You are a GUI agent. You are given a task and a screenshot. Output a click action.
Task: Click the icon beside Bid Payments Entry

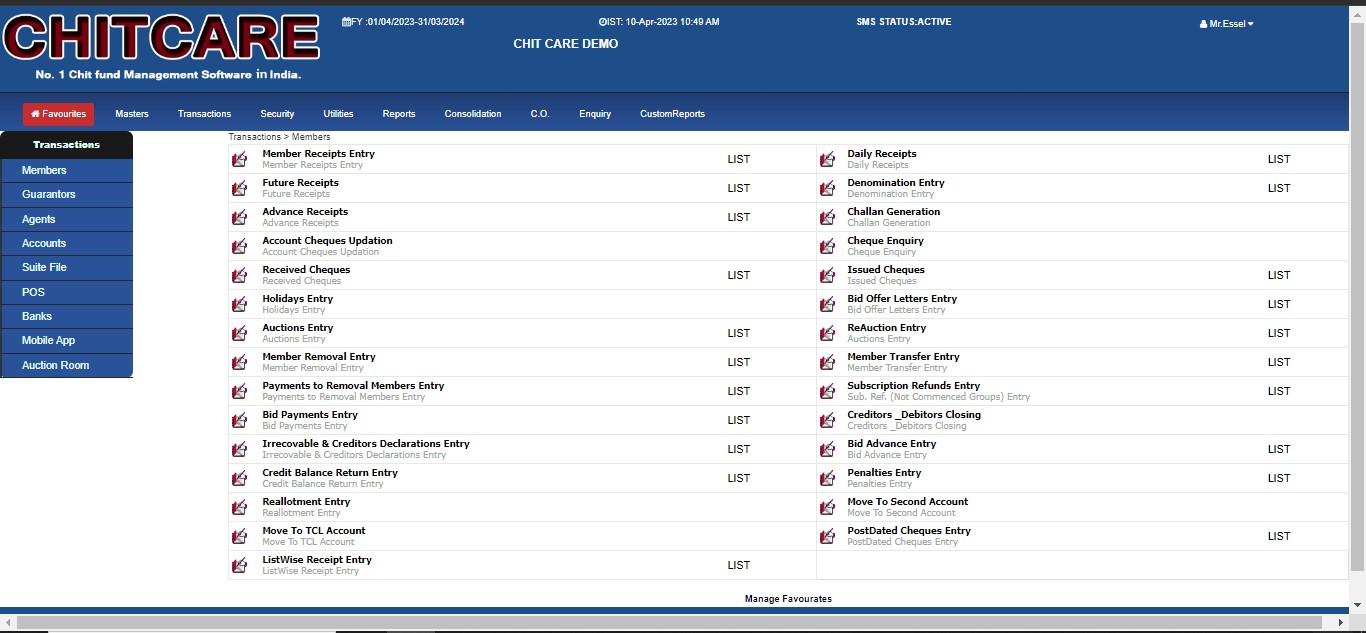239,420
